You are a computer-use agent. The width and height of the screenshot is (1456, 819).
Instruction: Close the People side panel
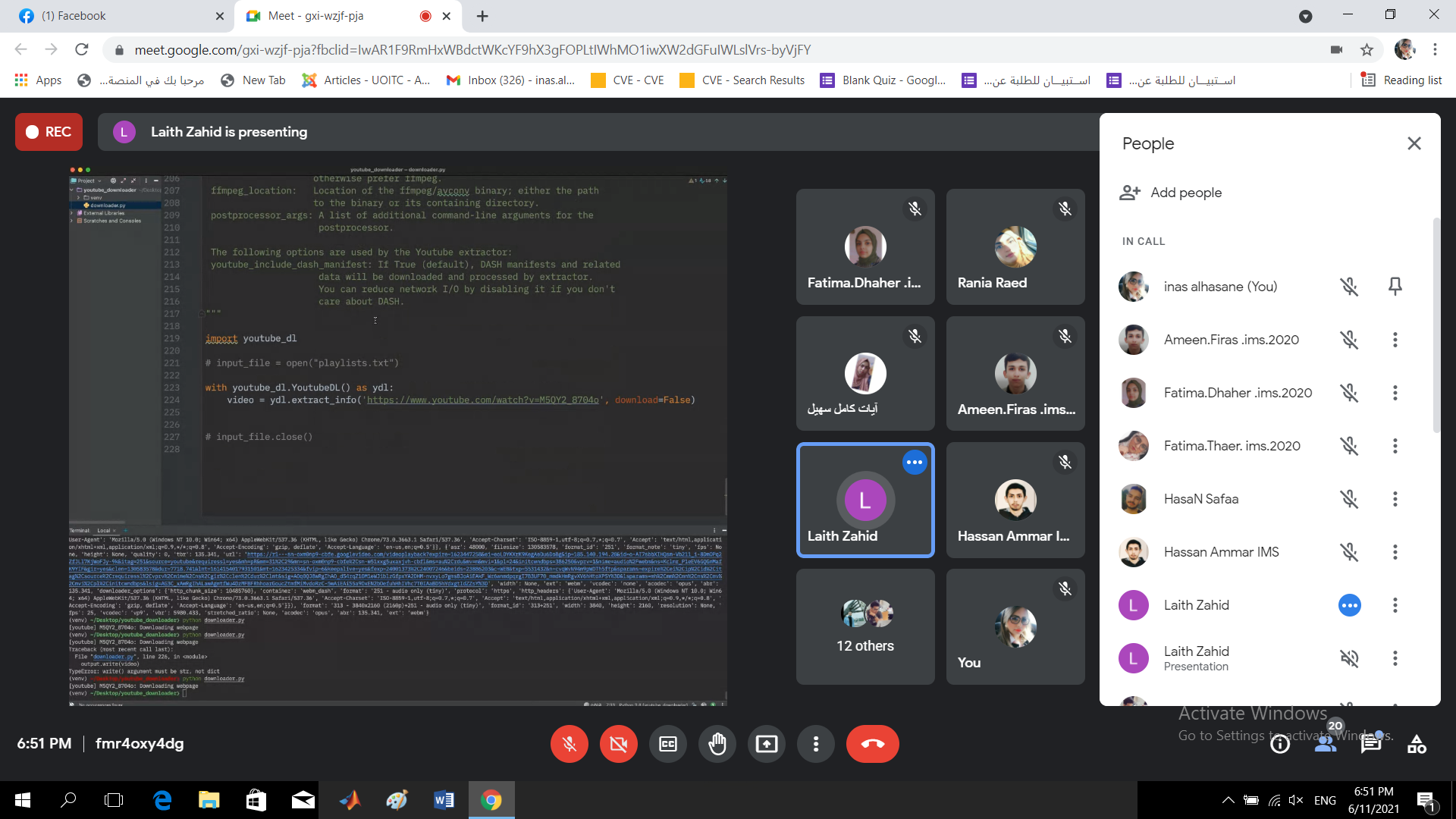(x=1414, y=143)
